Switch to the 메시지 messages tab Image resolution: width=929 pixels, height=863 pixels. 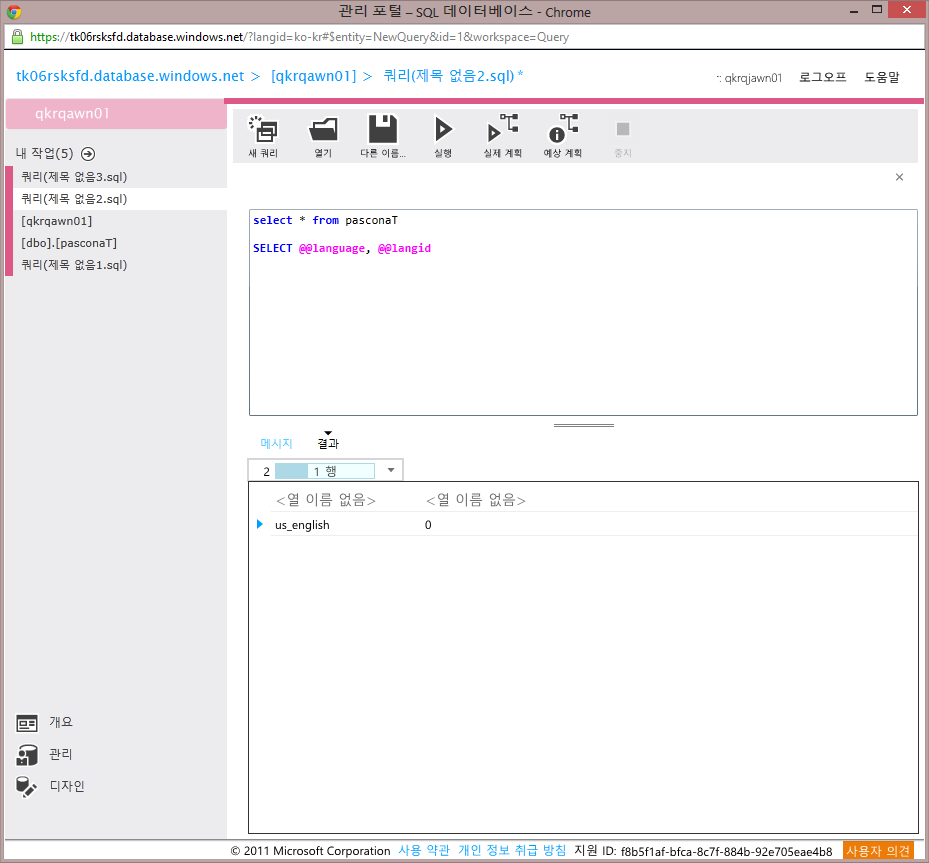(276, 443)
